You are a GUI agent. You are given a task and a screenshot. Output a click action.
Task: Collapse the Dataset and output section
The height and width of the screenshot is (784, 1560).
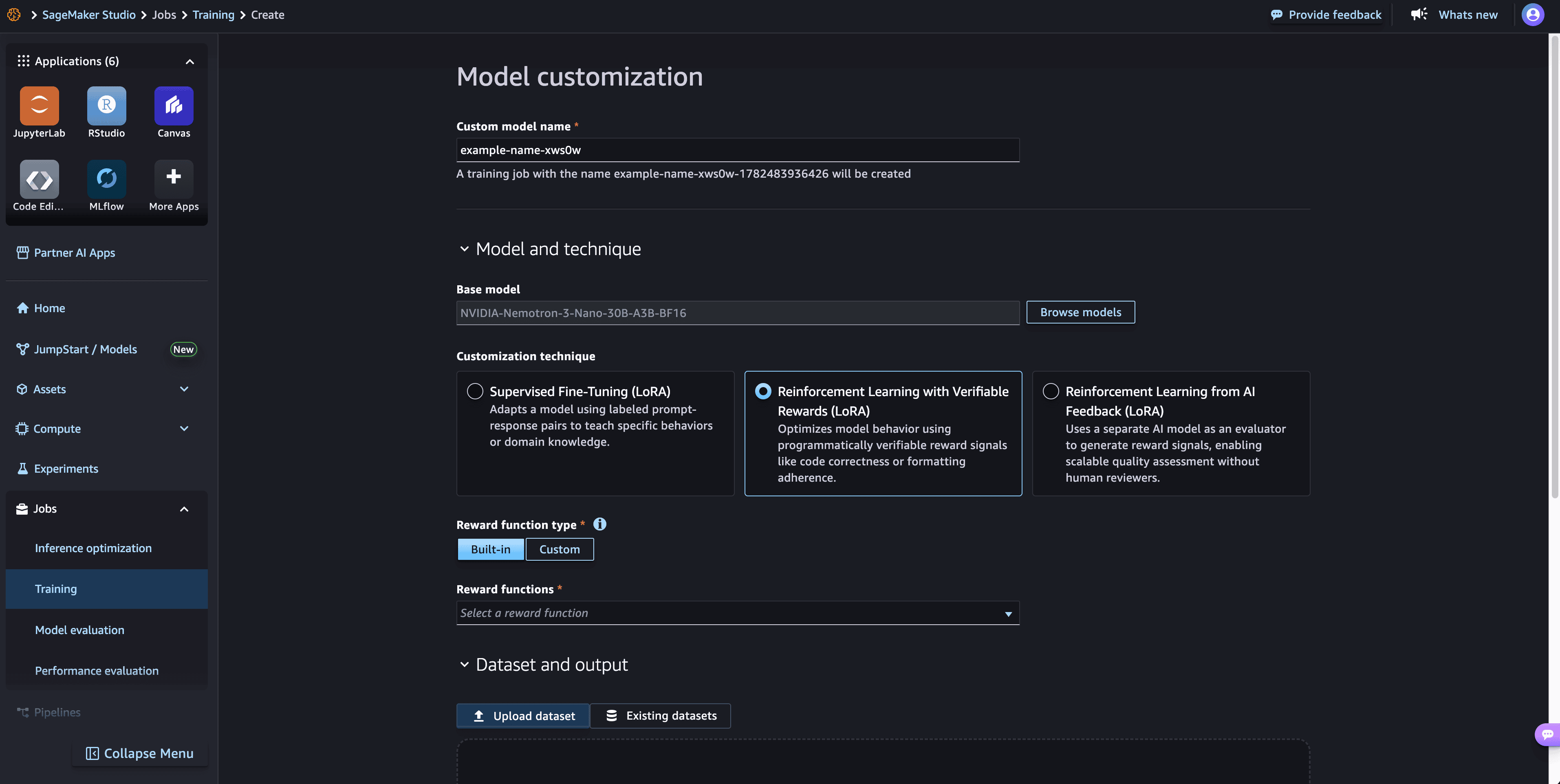pyautogui.click(x=465, y=665)
